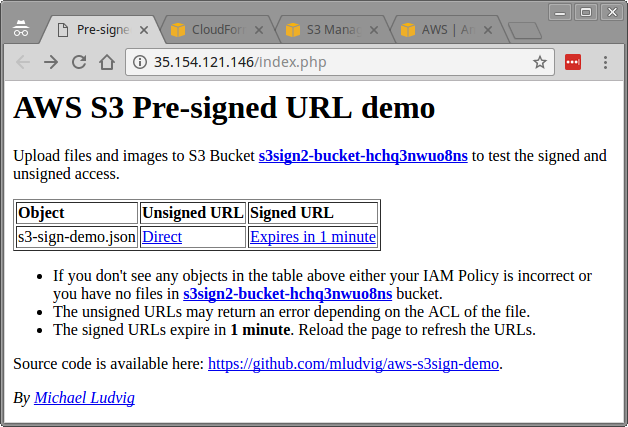The height and width of the screenshot is (427, 628).
Task: Click the Object column header
Action: (77, 213)
